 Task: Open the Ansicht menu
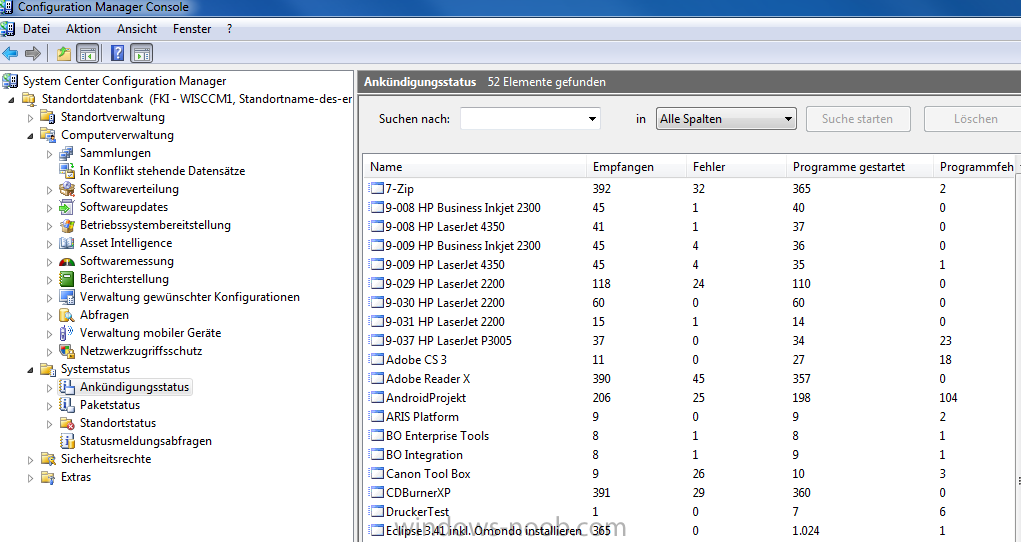pyautogui.click(x=137, y=29)
